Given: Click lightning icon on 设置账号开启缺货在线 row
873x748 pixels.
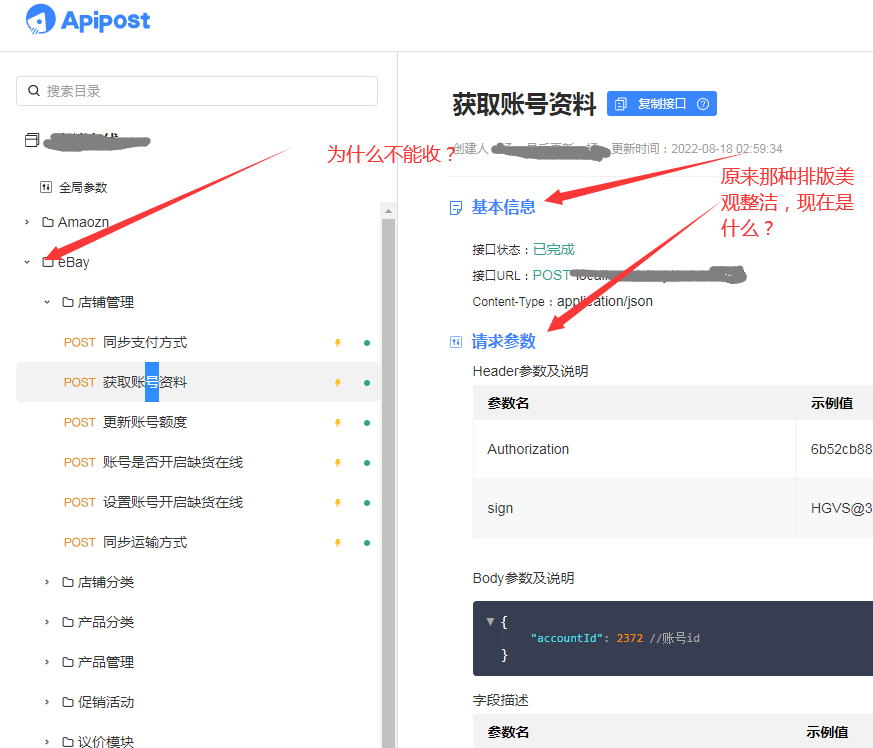Looking at the screenshot, I should pyautogui.click(x=337, y=503).
